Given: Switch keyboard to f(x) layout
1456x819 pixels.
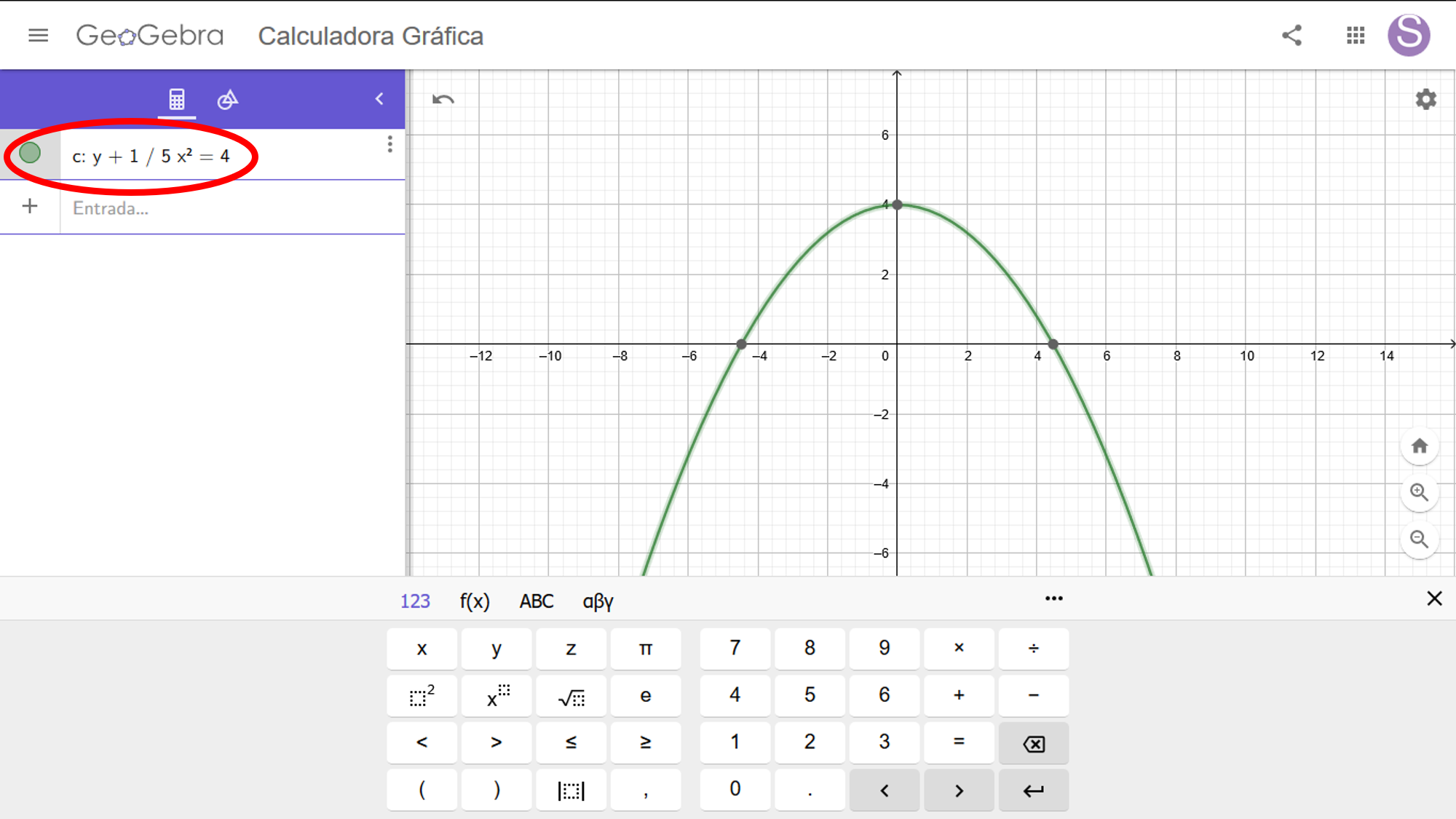Looking at the screenshot, I should 475,601.
